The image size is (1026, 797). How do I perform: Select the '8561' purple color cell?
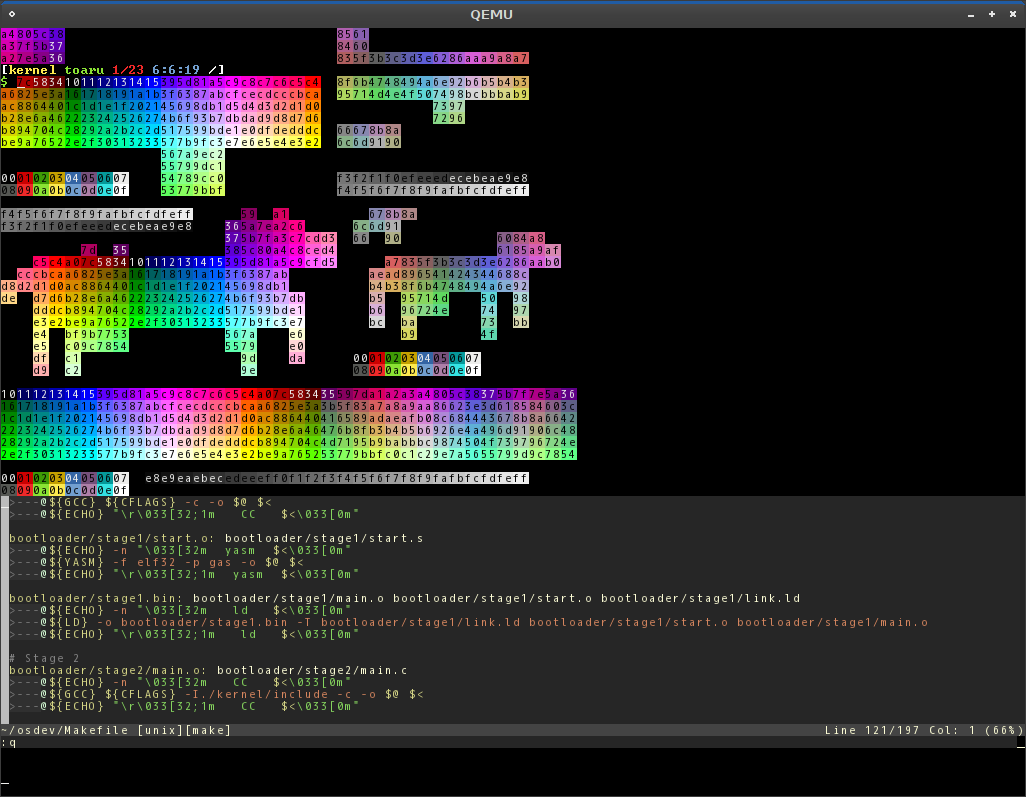pos(353,34)
